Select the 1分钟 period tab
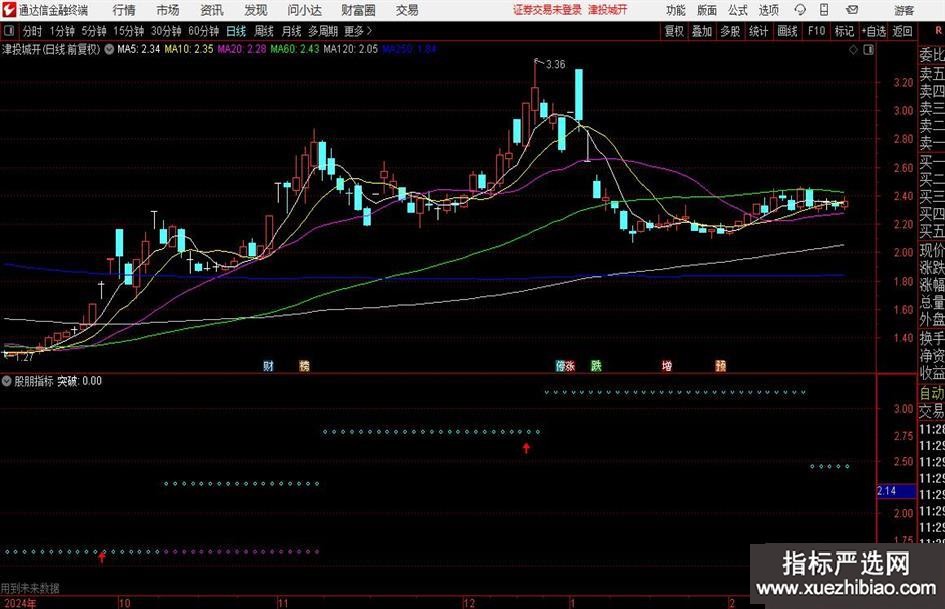The height and width of the screenshot is (609, 945). pyautogui.click(x=62, y=31)
